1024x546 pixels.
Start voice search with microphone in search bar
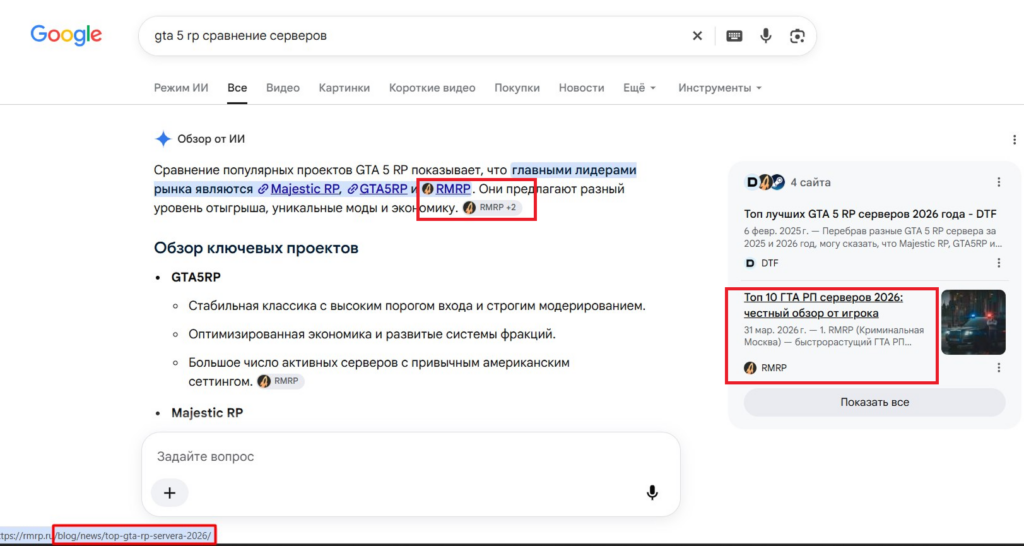point(766,36)
